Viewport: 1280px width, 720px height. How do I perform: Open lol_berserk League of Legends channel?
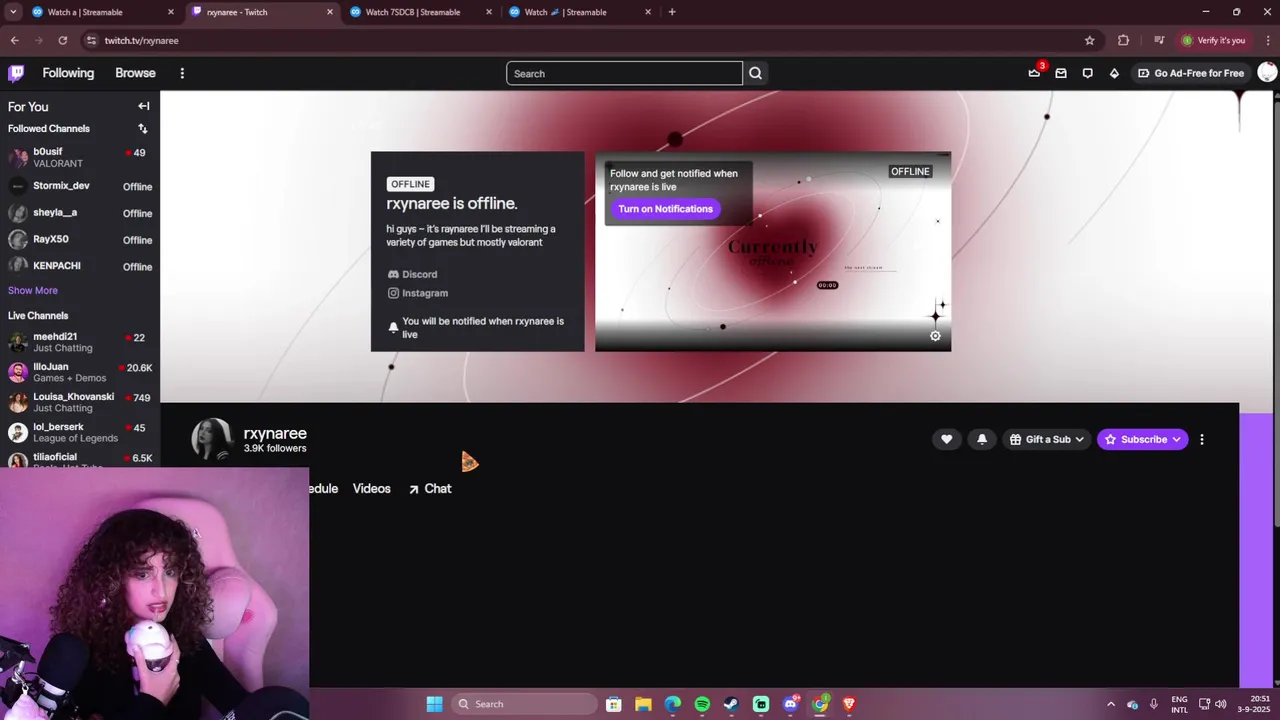[80, 432]
